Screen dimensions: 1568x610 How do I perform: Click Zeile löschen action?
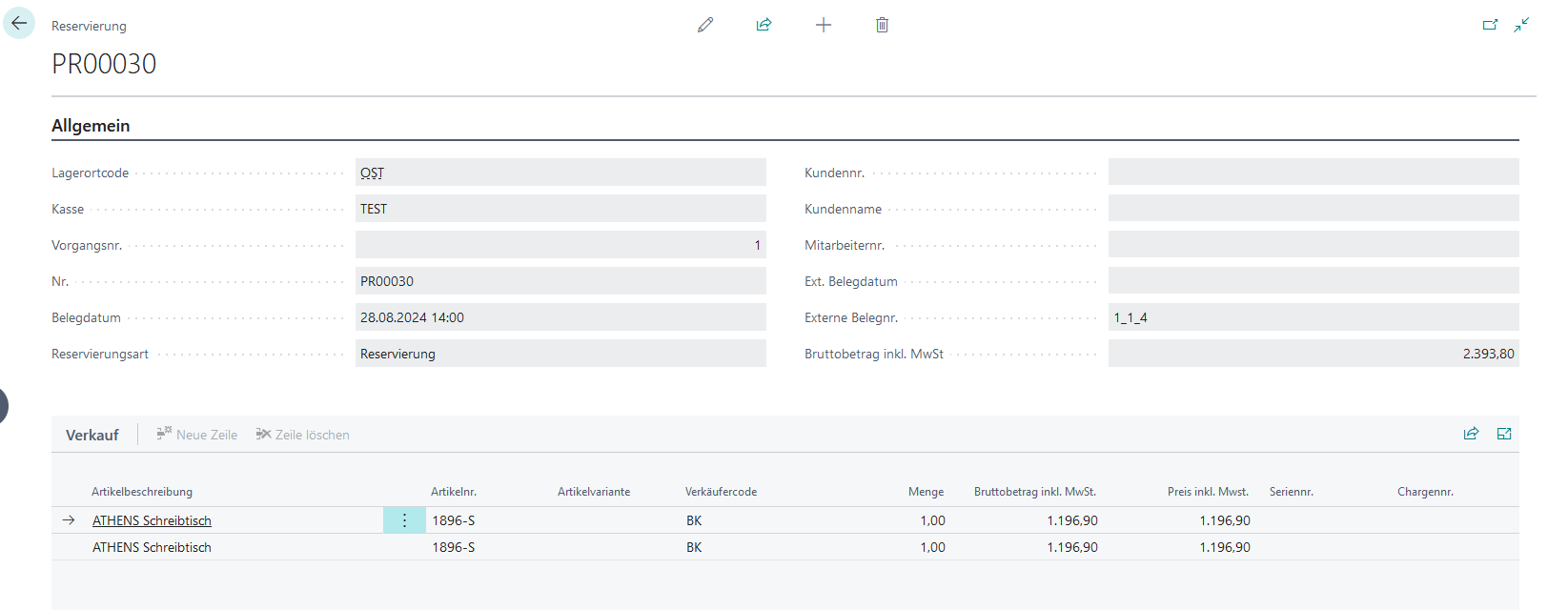(303, 435)
